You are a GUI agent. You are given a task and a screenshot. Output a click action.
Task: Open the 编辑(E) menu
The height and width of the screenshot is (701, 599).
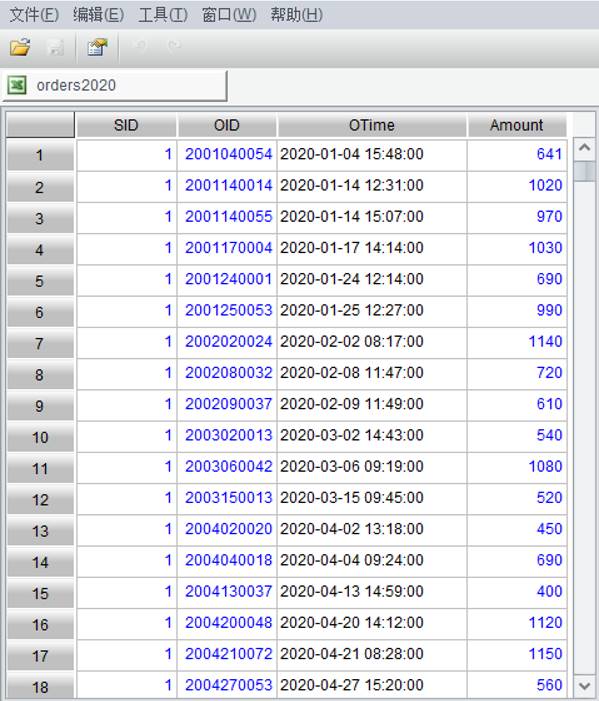click(98, 15)
